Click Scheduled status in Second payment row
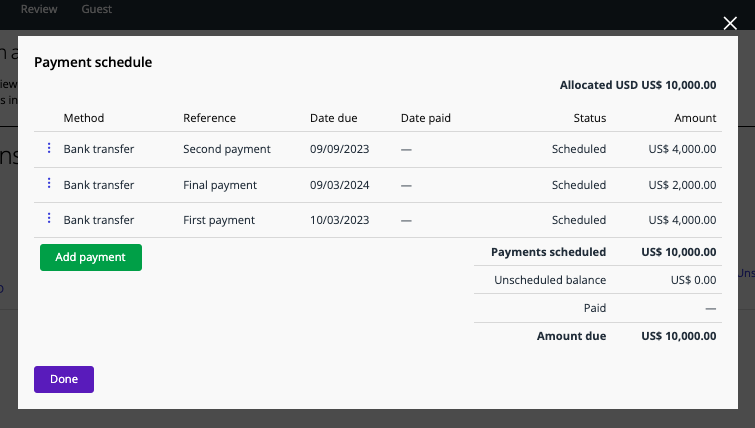 tap(579, 149)
